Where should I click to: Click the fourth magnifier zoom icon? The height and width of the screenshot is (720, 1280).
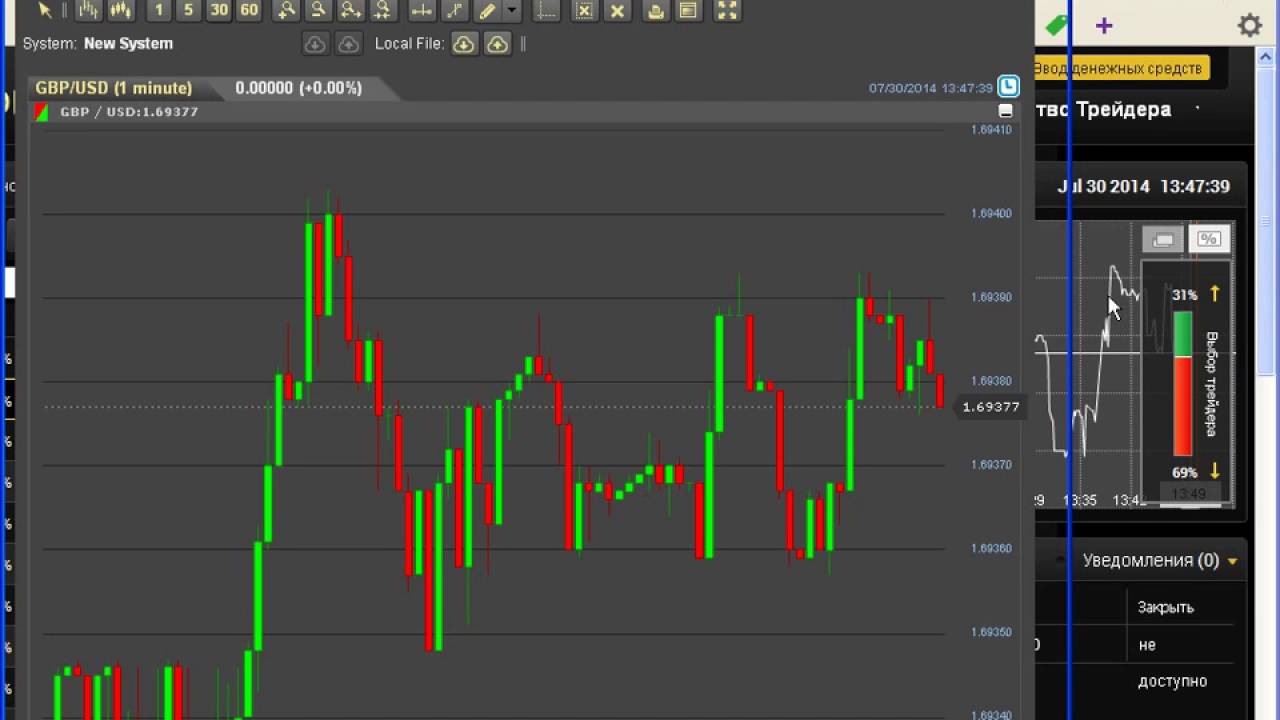[x=382, y=10]
